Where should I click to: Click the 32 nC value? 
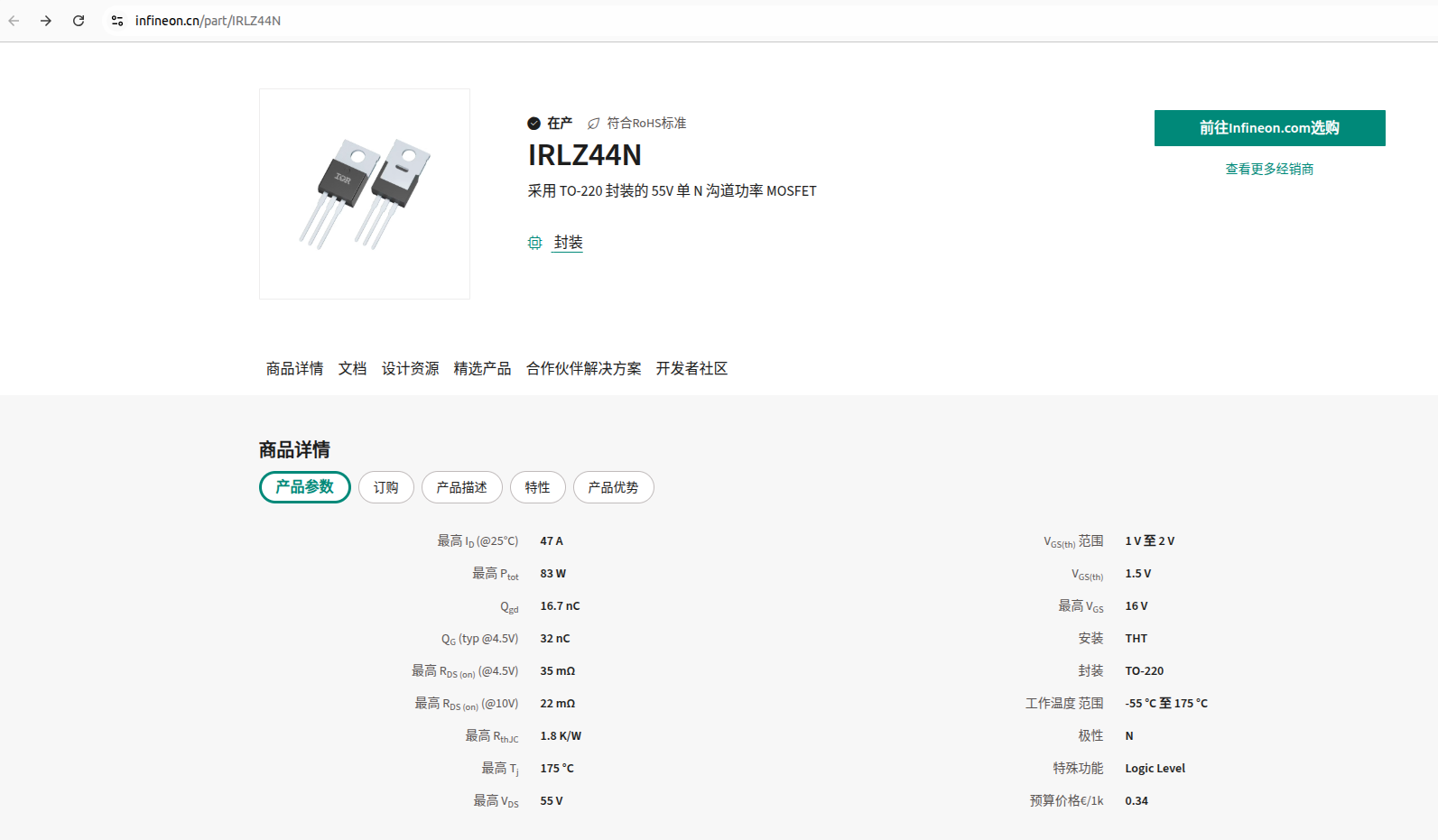(x=555, y=639)
